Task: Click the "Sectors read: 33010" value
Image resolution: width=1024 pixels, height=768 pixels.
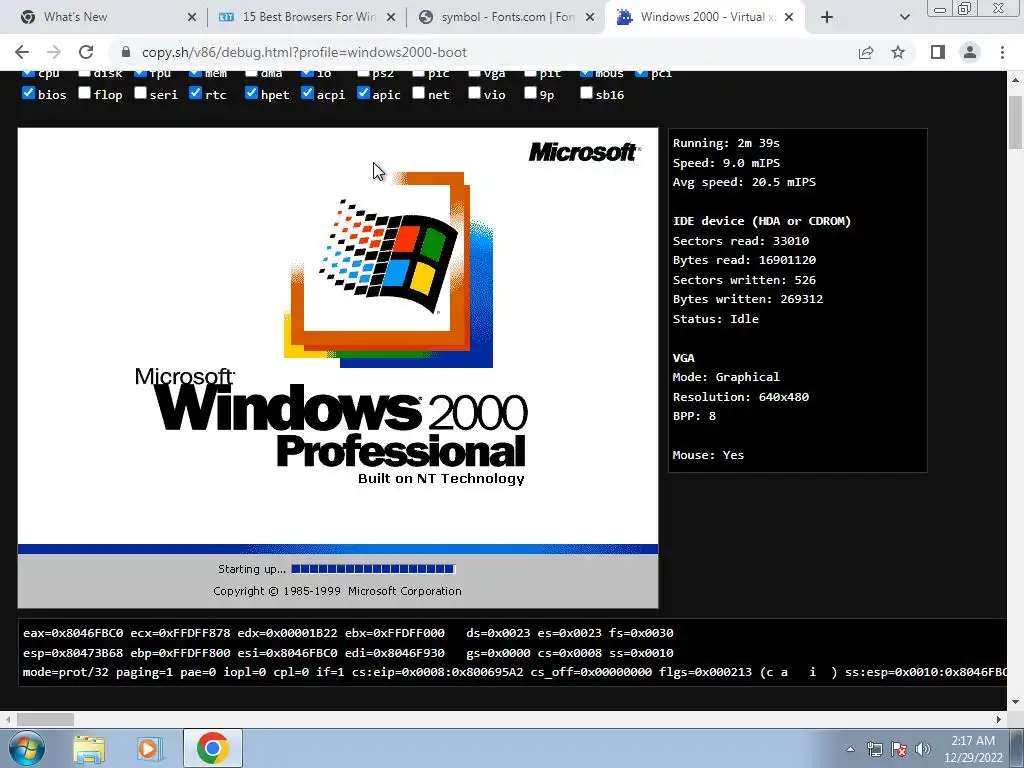Action: pos(741,241)
